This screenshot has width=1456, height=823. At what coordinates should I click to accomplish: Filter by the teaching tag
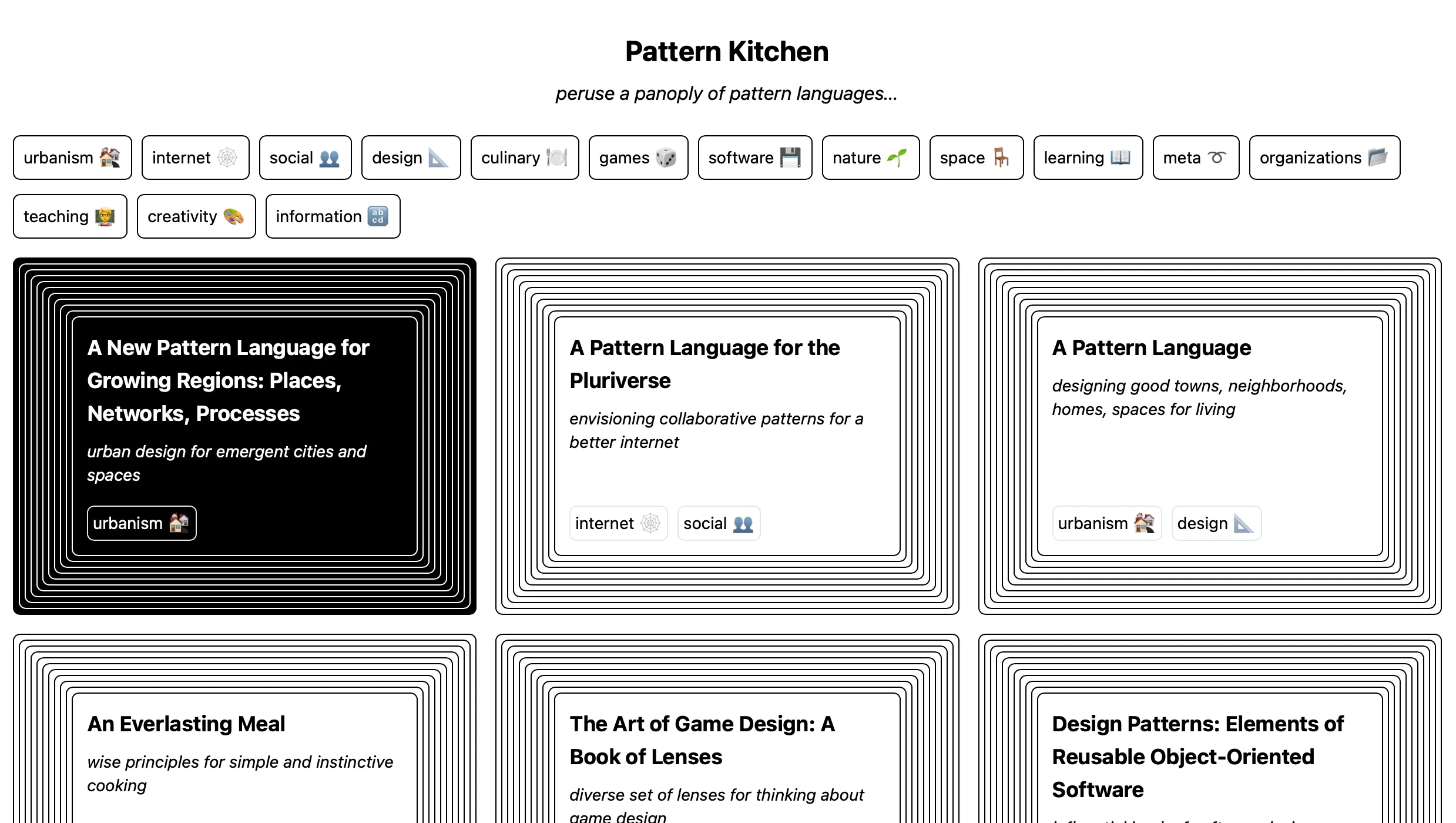(70, 216)
